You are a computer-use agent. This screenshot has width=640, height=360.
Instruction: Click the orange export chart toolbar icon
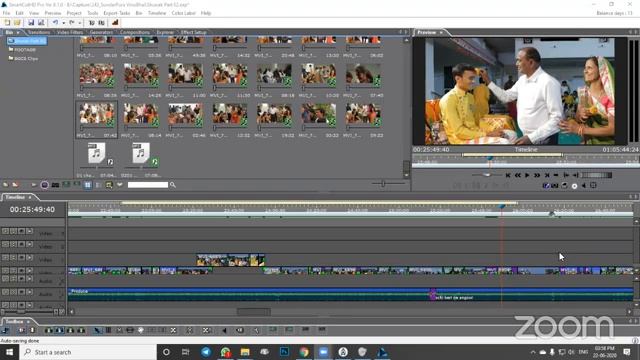[115, 23]
